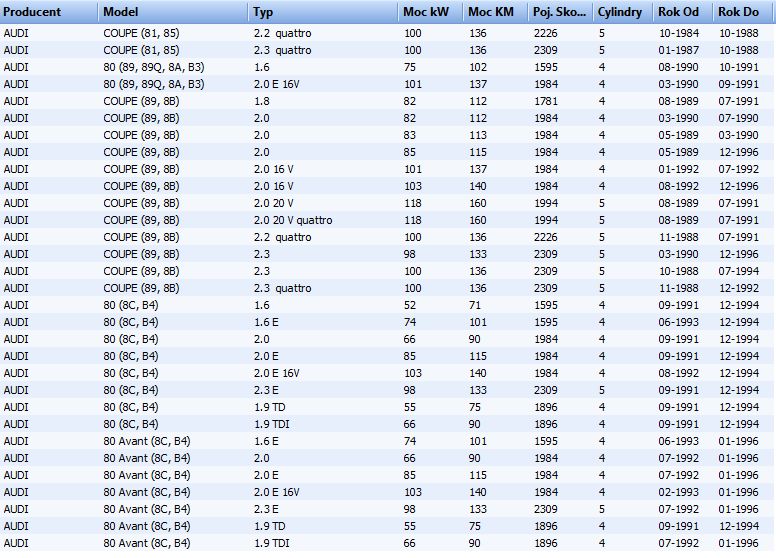Viewport: 776px width, 558px height.
Task: Sort by the Typ column header
Action: click(323, 12)
